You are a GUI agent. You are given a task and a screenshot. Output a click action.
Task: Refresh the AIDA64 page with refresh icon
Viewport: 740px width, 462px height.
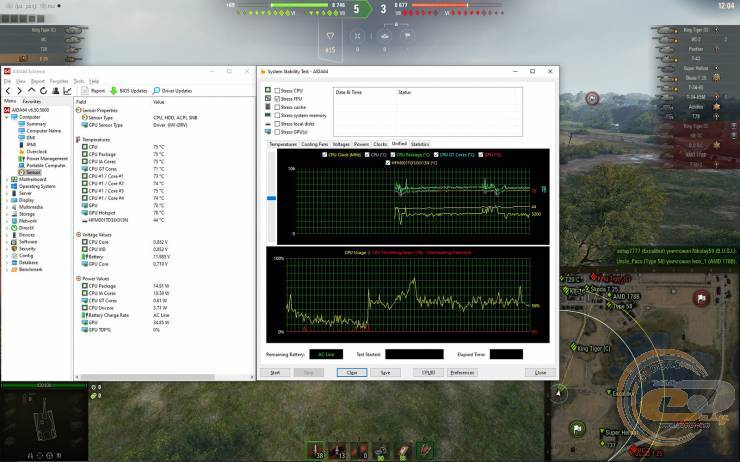tap(43, 91)
